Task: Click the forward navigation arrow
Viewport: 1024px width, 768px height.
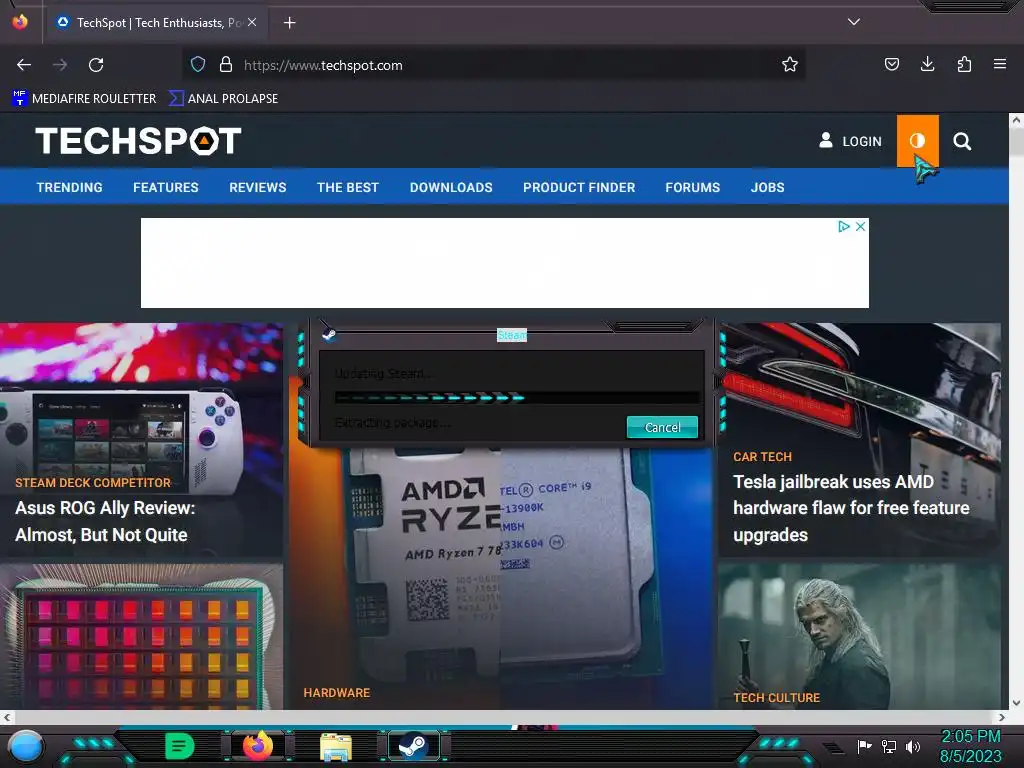Action: point(60,65)
